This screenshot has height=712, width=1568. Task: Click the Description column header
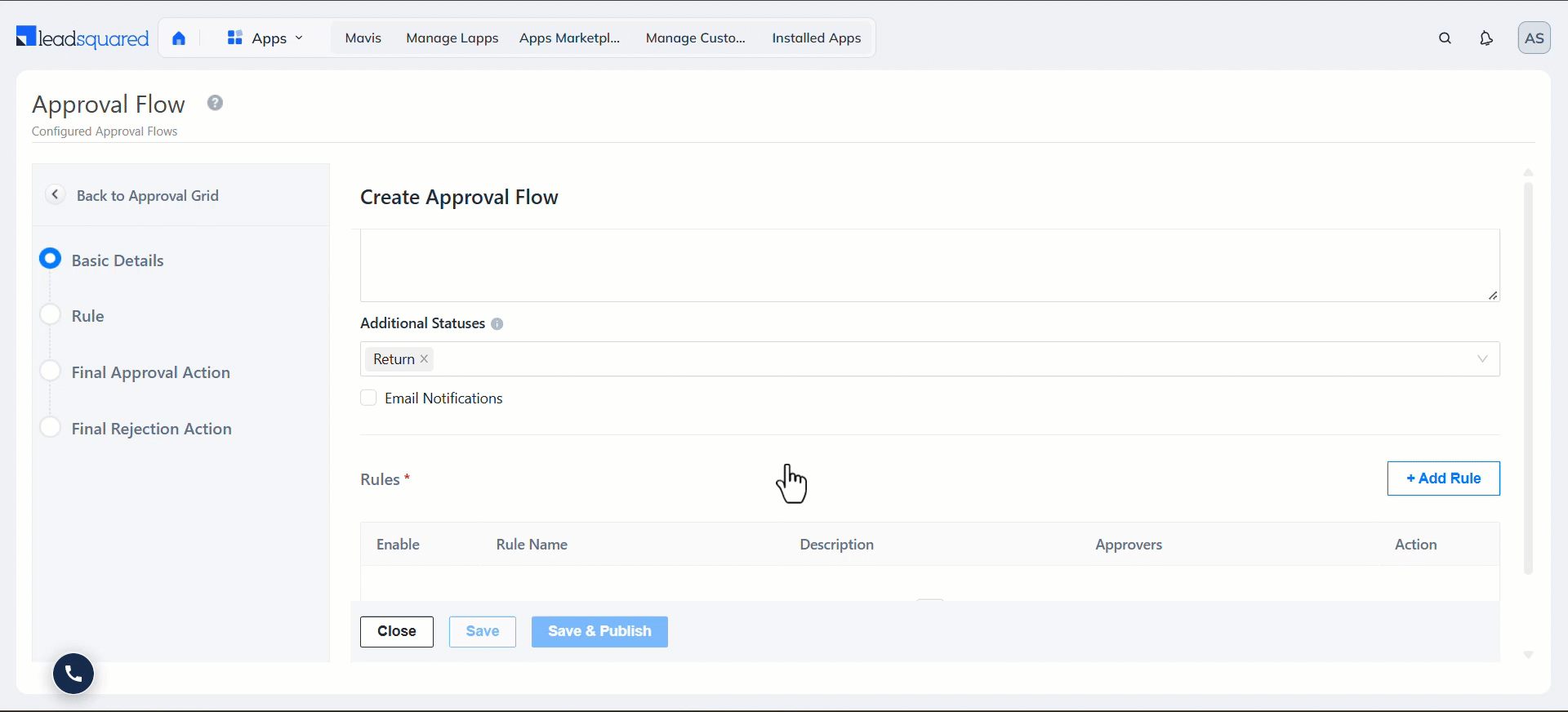(836, 545)
